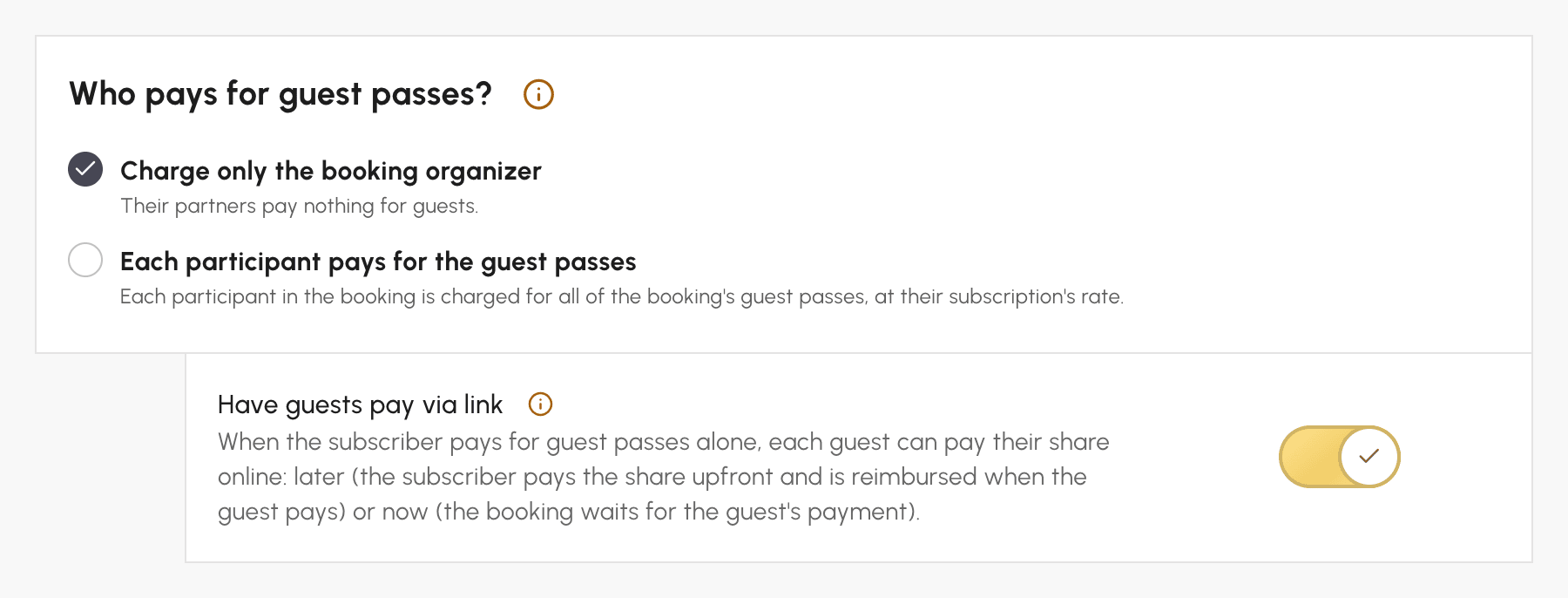Select 'Charge only the booking organizer' radio button

click(85, 169)
